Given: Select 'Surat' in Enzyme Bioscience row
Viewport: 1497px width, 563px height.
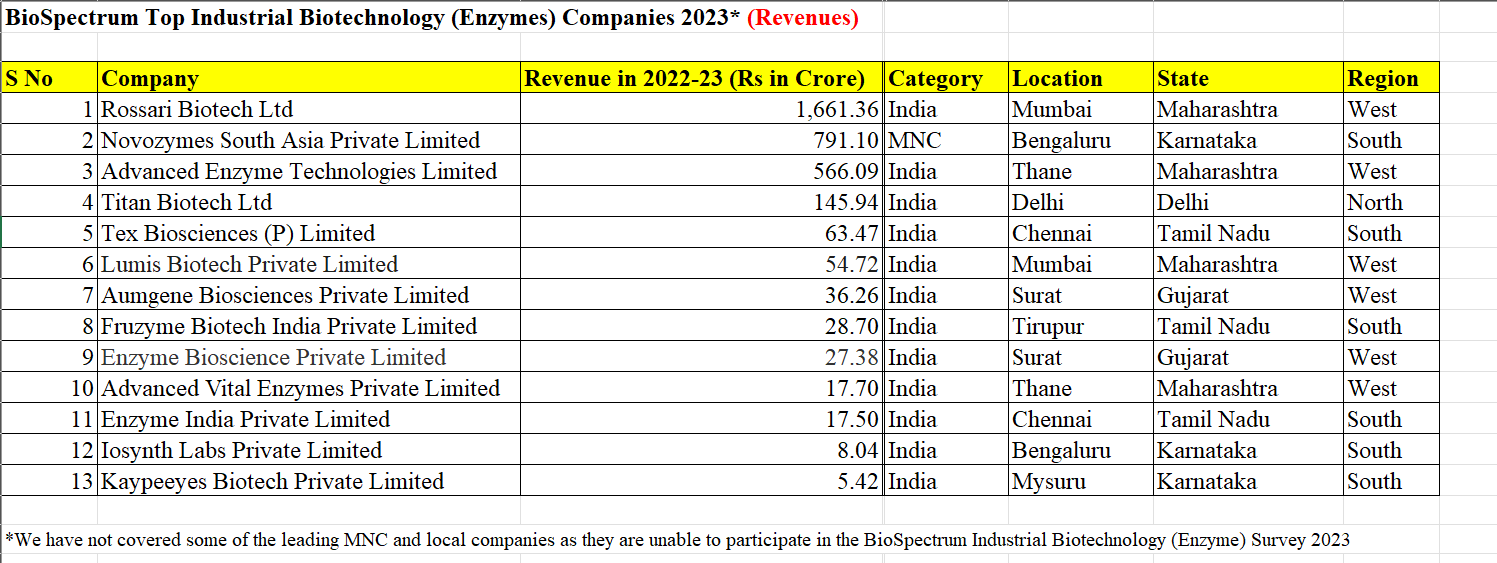Looking at the screenshot, I should pos(1082,357).
